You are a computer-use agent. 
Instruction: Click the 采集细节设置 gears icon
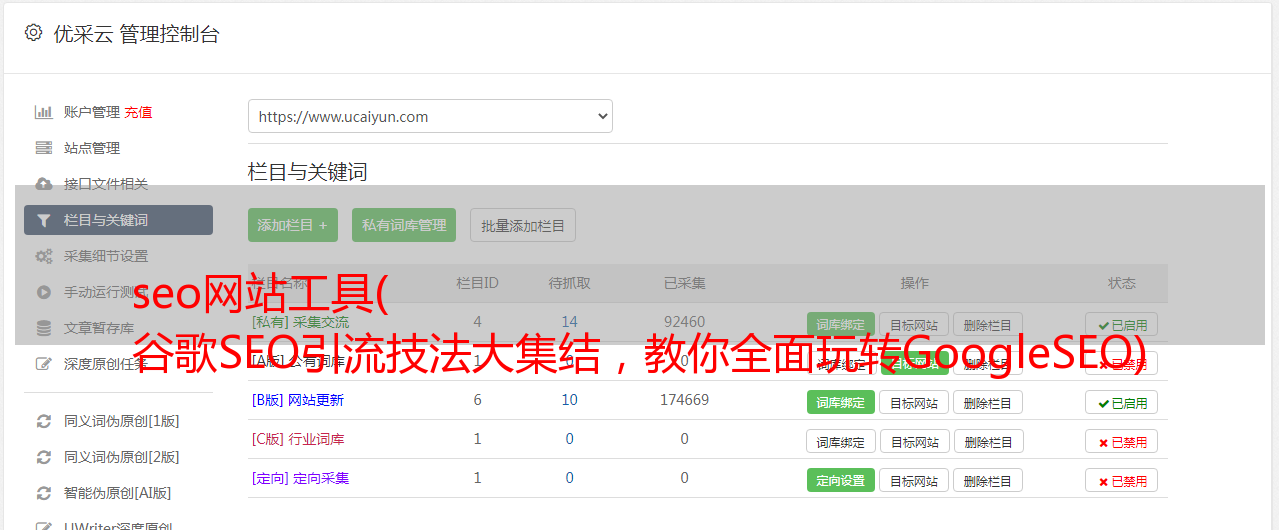click(x=43, y=256)
